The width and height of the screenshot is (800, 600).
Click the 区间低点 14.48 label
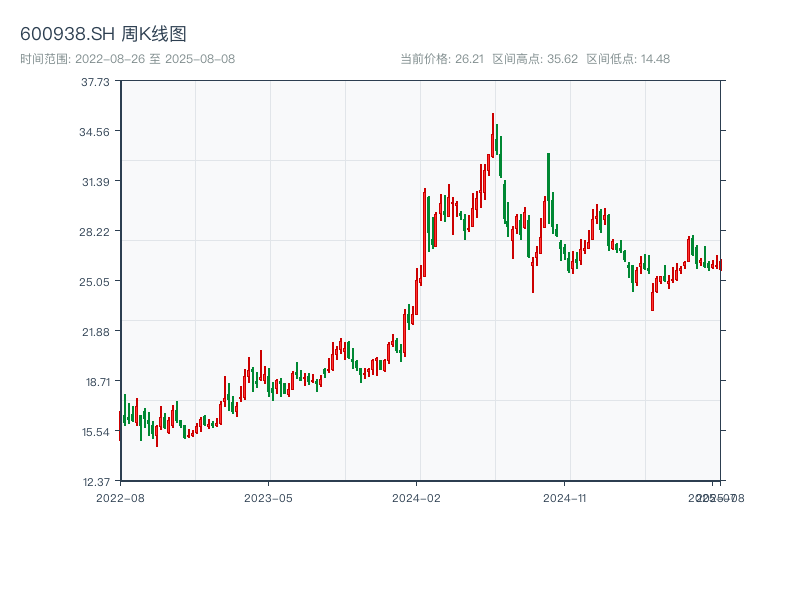click(628, 59)
